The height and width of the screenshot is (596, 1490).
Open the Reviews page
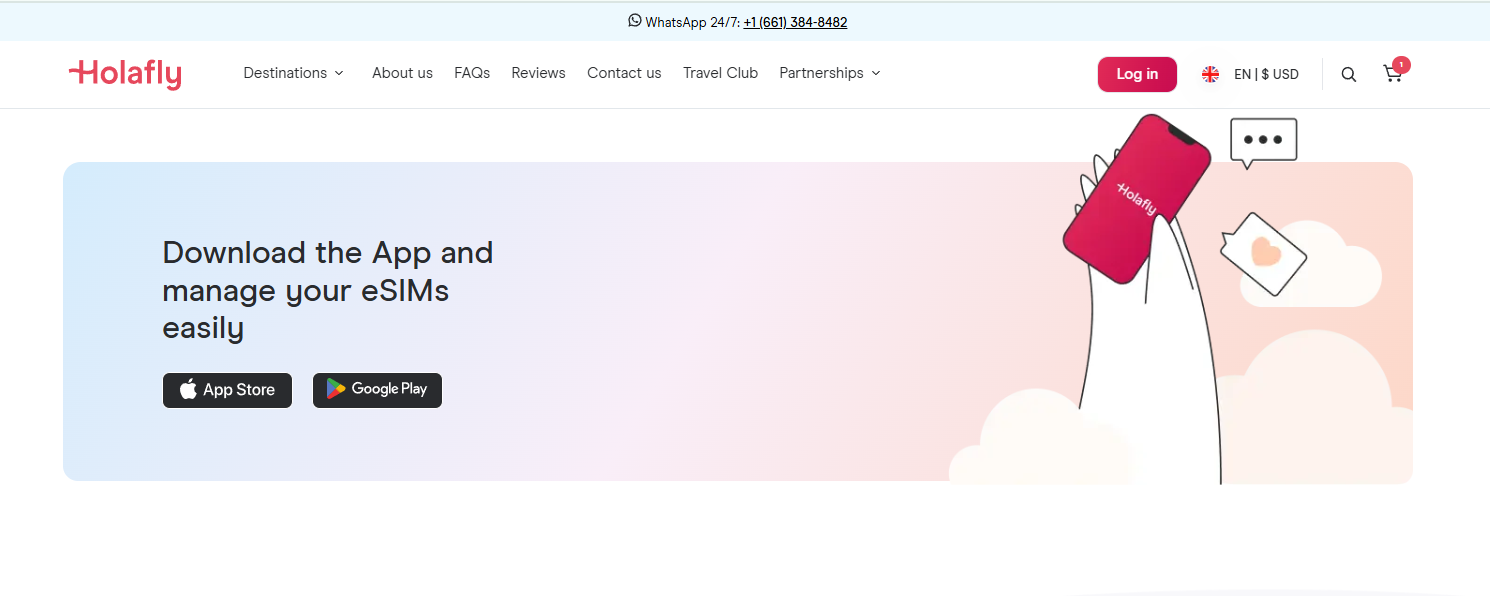tap(538, 73)
